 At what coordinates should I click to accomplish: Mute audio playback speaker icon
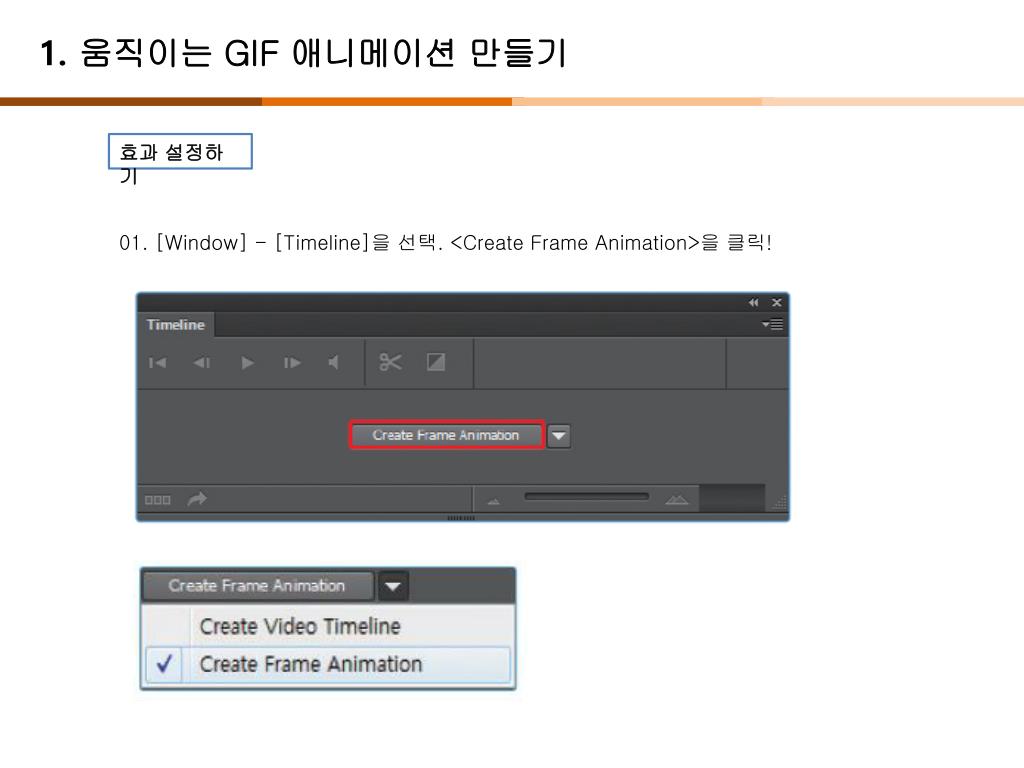coord(334,362)
